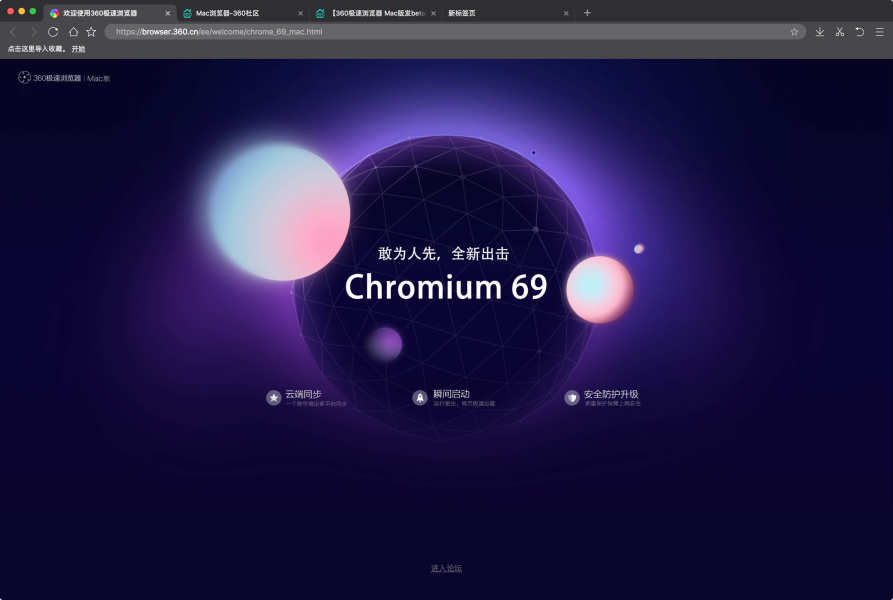Click the 云端同步 feature label
The width and height of the screenshot is (893, 600).
[x=304, y=394]
